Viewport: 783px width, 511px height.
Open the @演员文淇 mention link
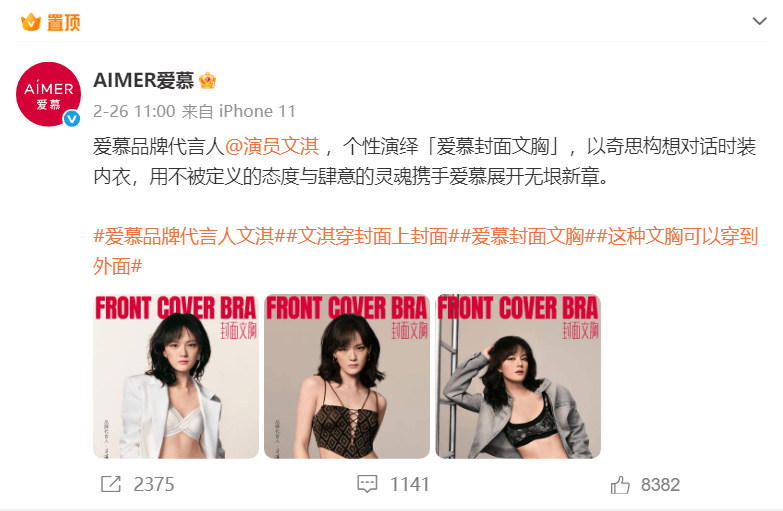point(272,146)
